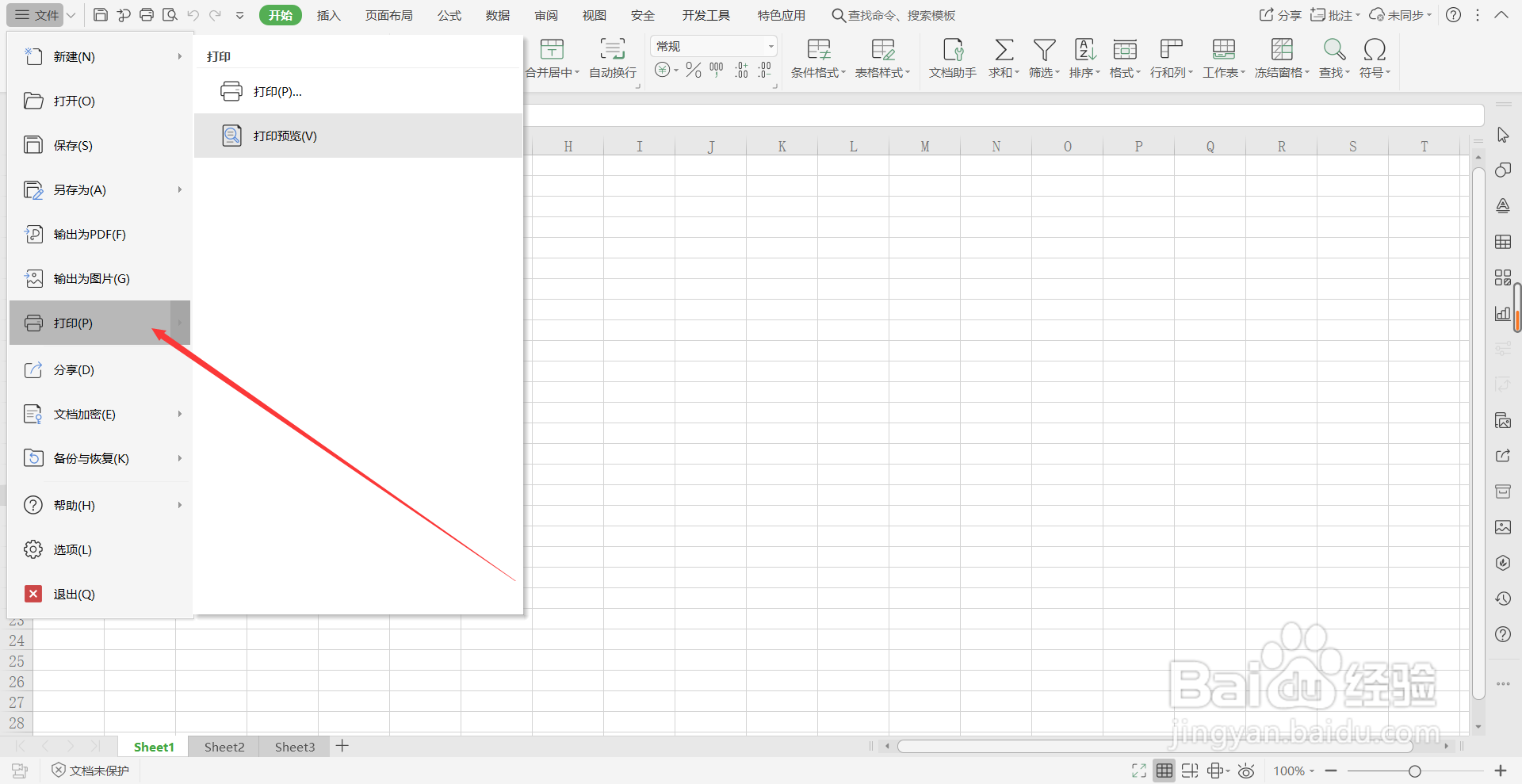Click the Print Preview icon in quick access toolbar
The width and height of the screenshot is (1522, 784).
(x=170, y=15)
